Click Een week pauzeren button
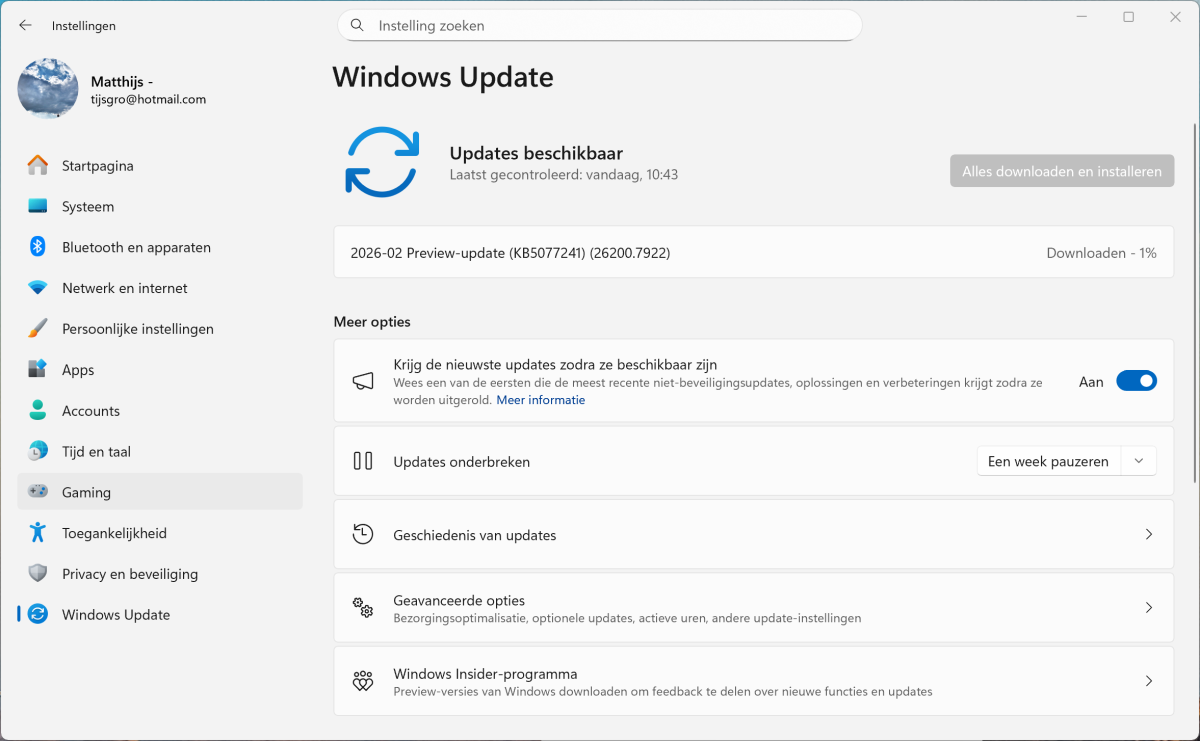The image size is (1200, 741). 1048,461
